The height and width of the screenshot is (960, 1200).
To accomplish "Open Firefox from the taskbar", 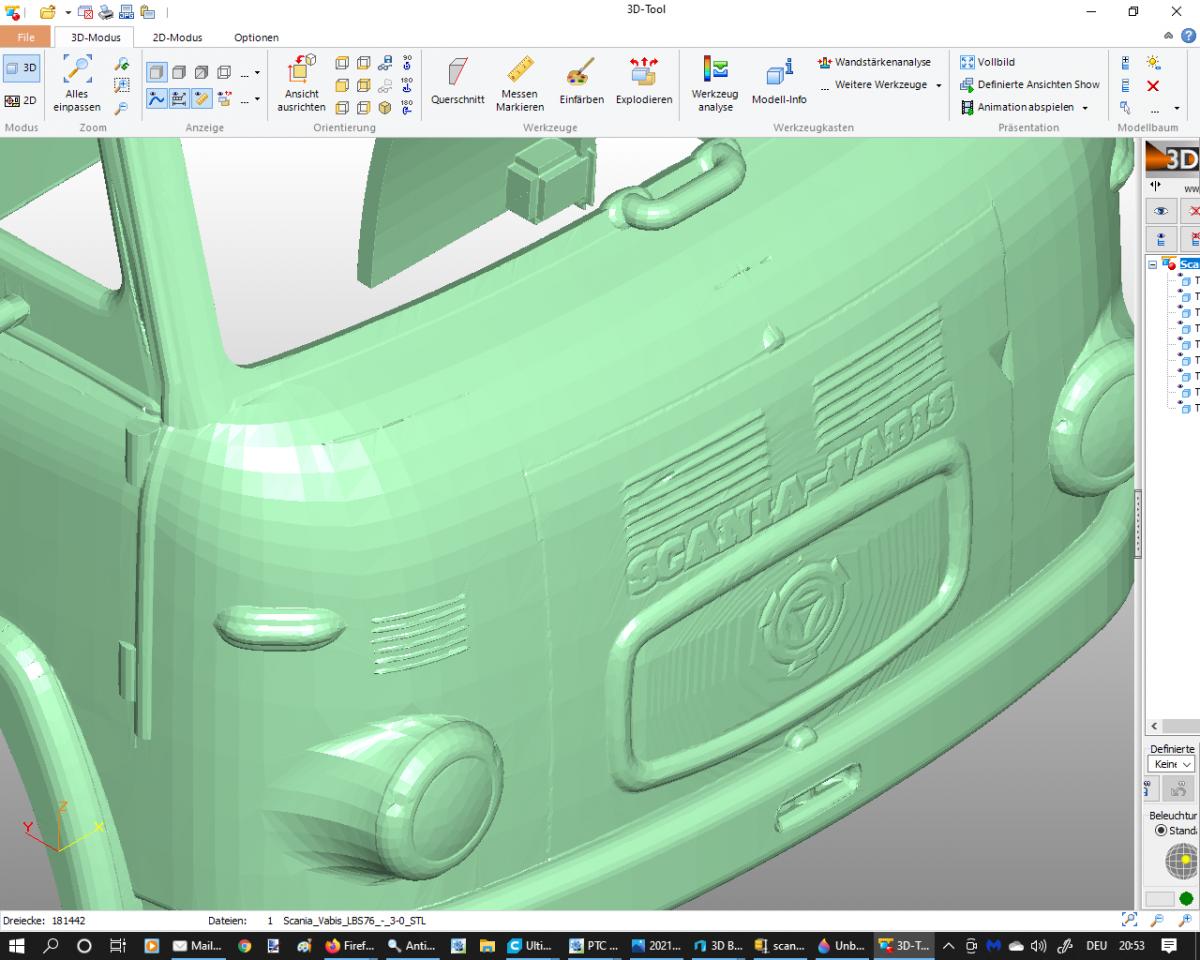I will [348, 945].
